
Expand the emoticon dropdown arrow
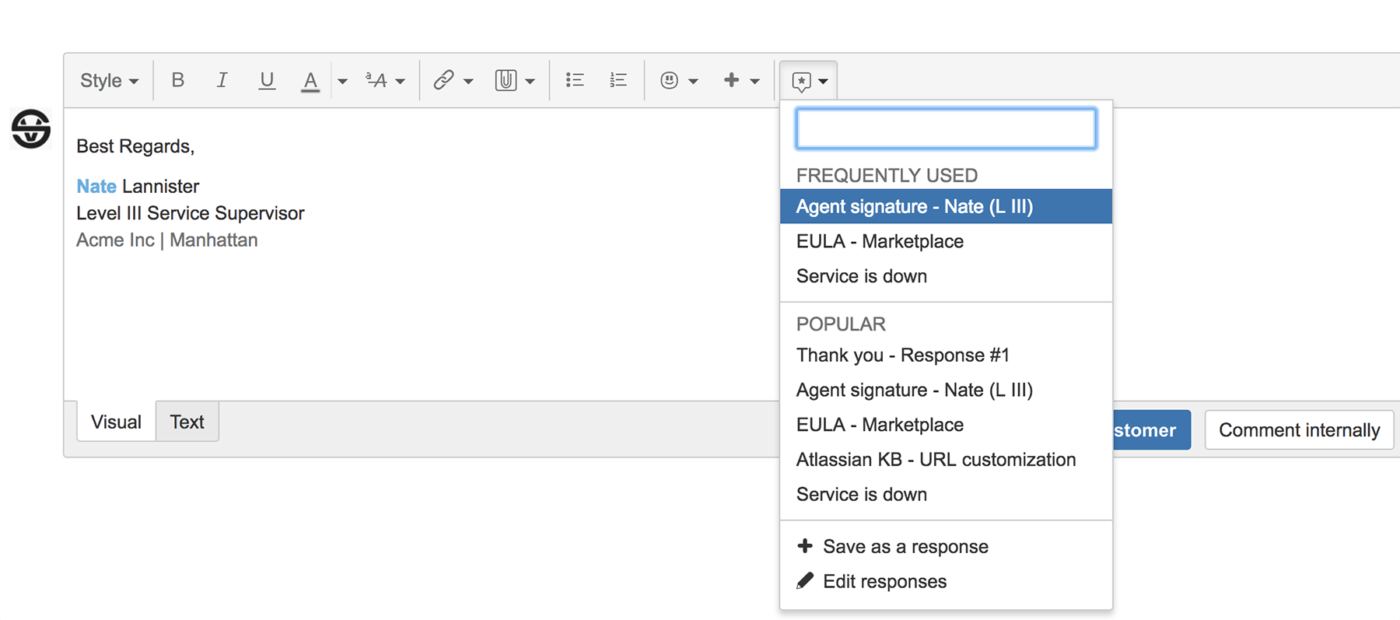click(x=693, y=81)
